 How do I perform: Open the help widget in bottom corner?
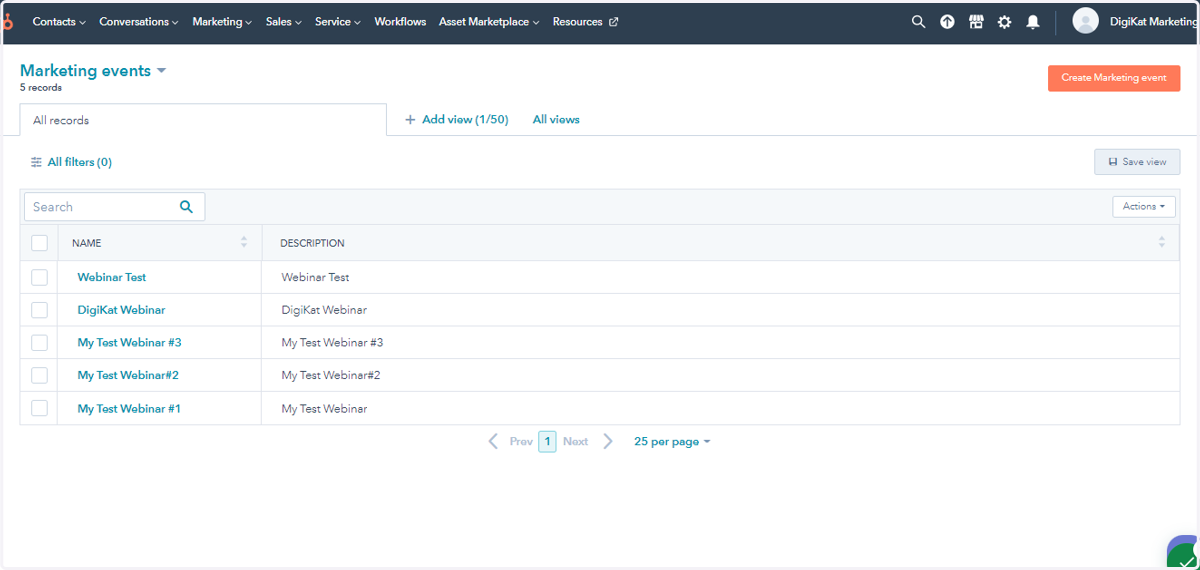(1184, 553)
